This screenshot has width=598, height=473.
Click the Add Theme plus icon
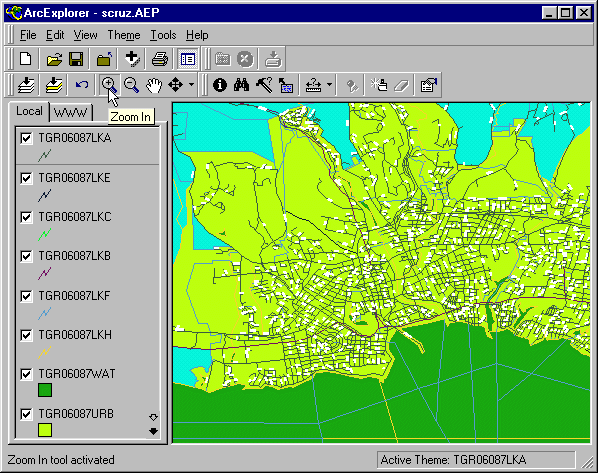click(x=132, y=59)
